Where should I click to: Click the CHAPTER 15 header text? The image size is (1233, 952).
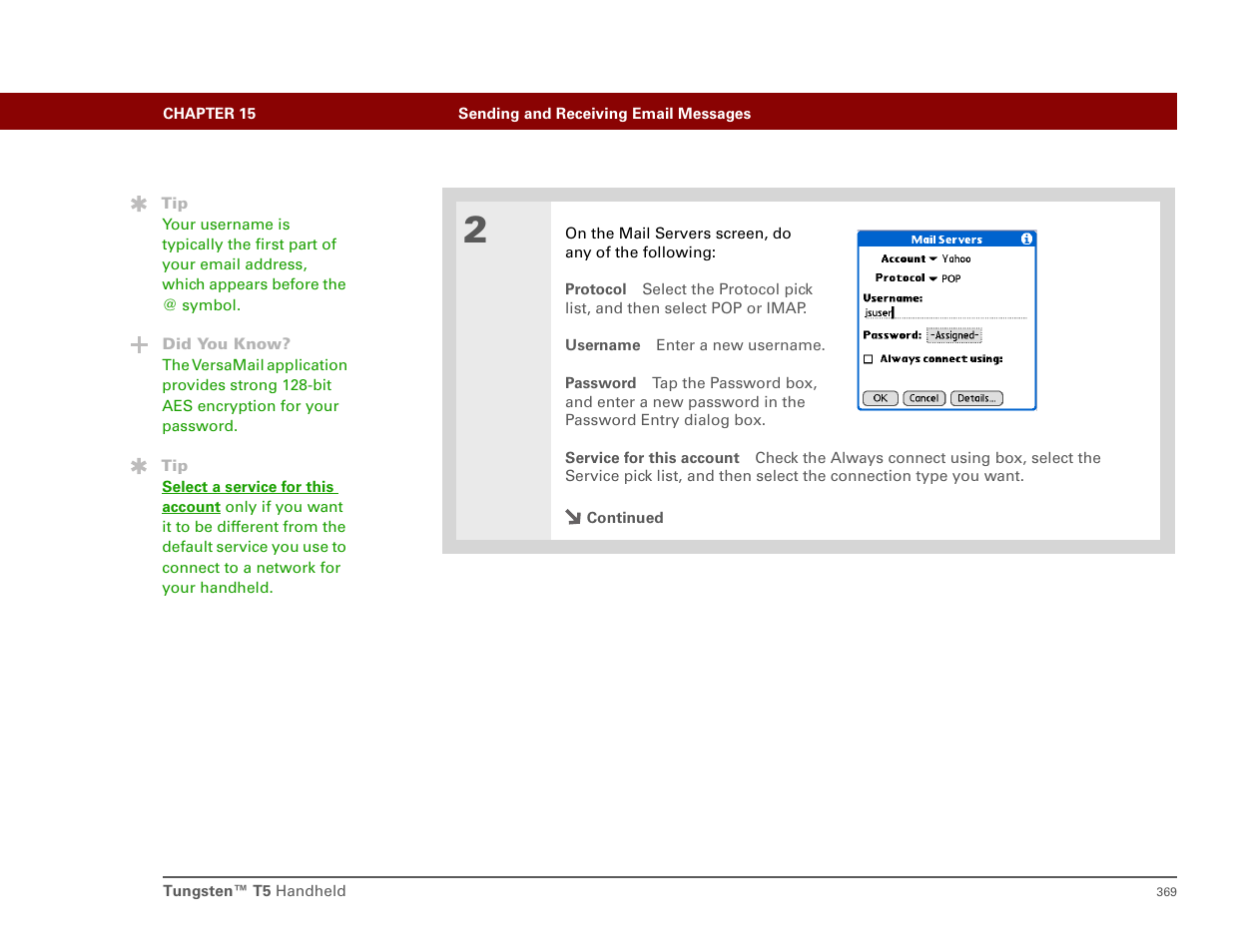coord(210,114)
